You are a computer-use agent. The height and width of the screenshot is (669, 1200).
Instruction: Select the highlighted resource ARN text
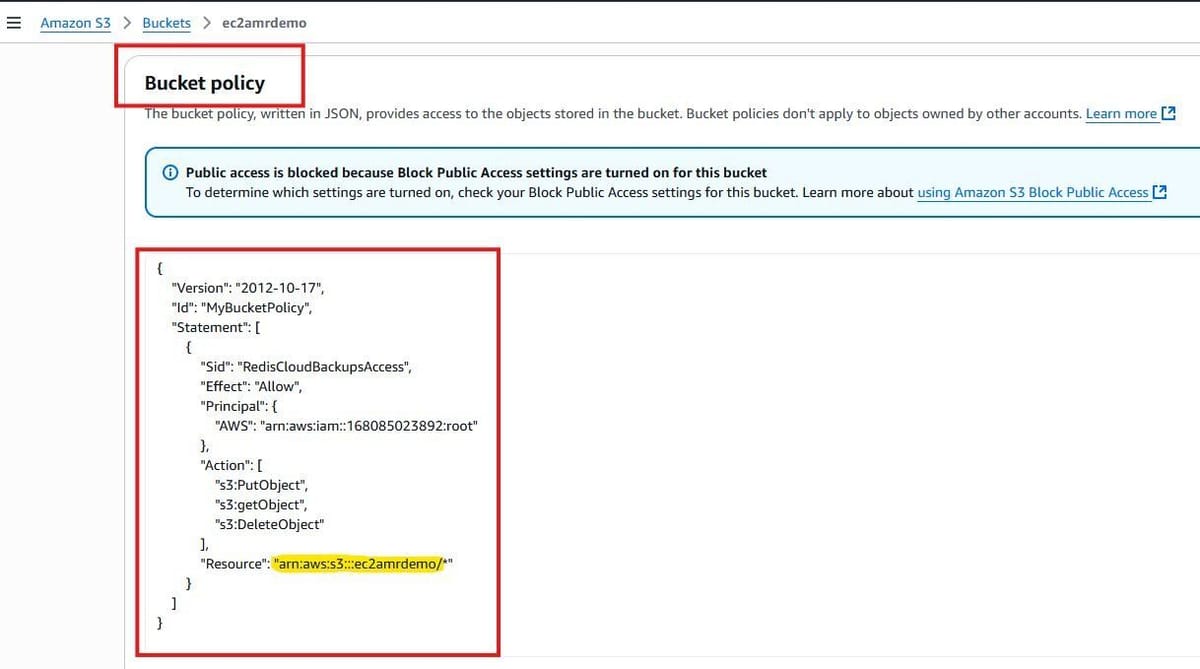pos(362,563)
